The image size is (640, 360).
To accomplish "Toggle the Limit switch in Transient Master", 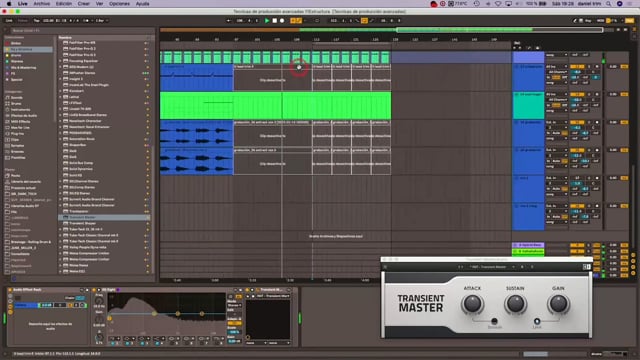I will tap(537, 321).
